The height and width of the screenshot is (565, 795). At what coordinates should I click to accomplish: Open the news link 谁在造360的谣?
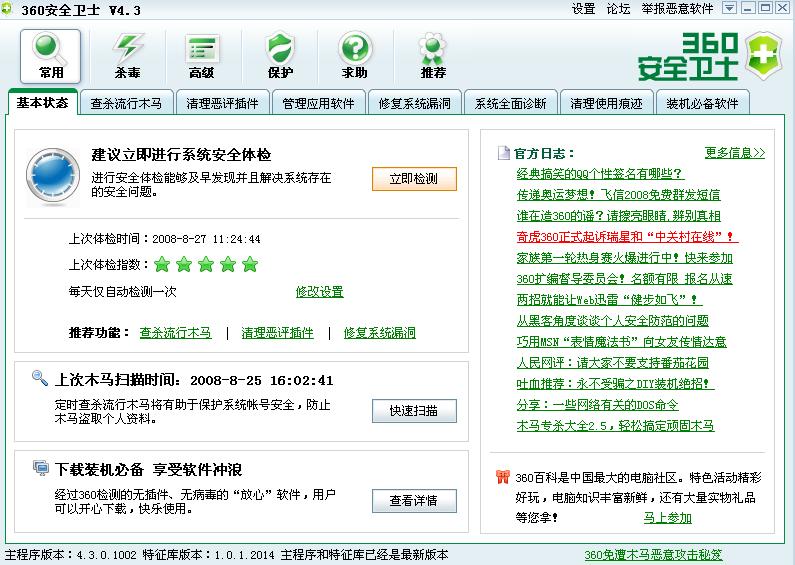click(x=619, y=216)
